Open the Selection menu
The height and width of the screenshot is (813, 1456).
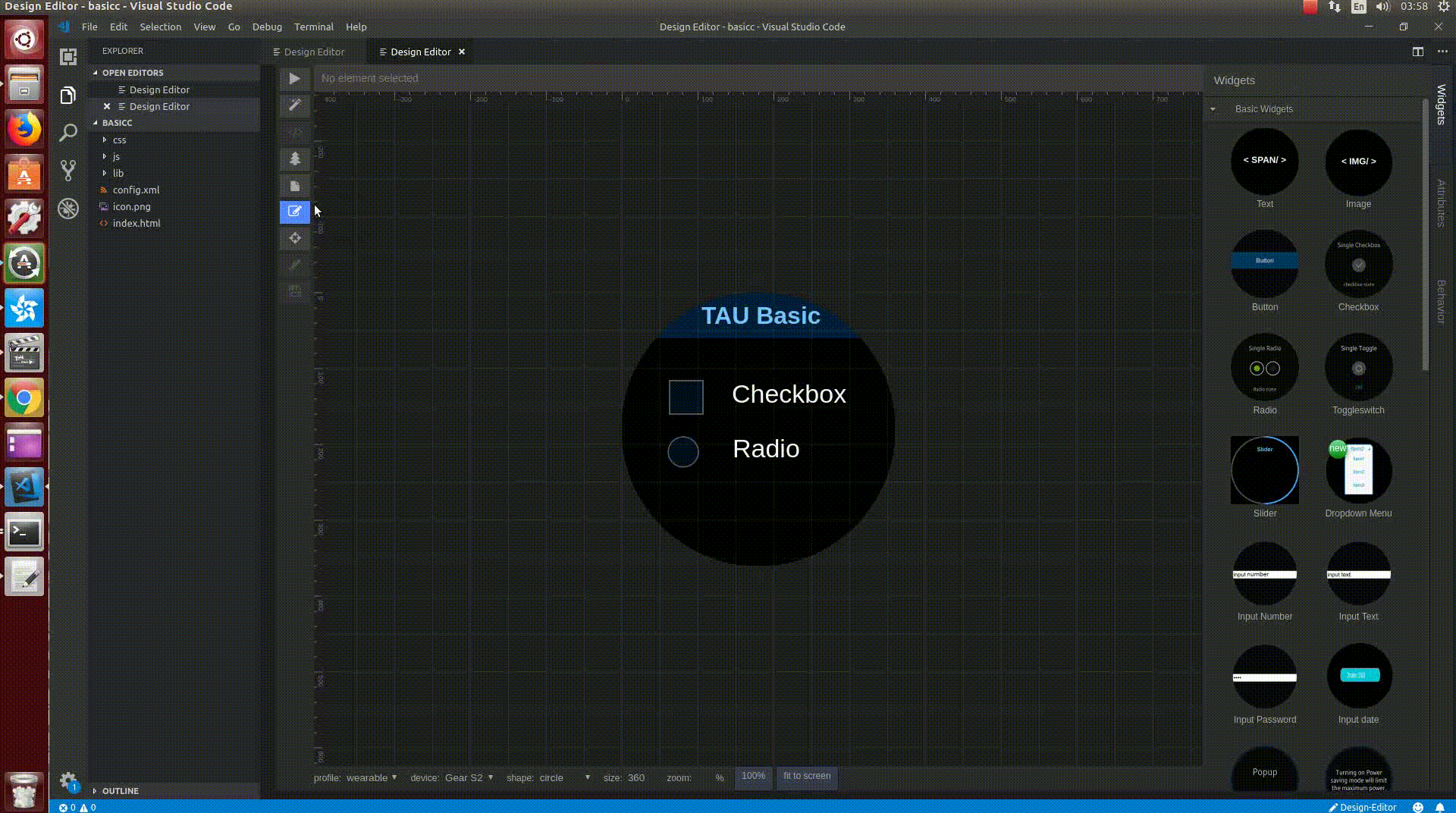pos(160,27)
